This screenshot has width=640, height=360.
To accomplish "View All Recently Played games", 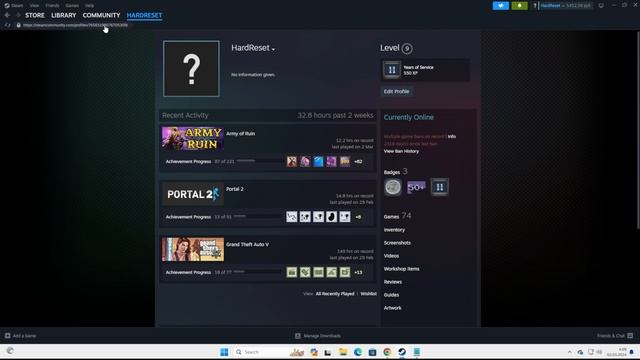I will pos(335,294).
